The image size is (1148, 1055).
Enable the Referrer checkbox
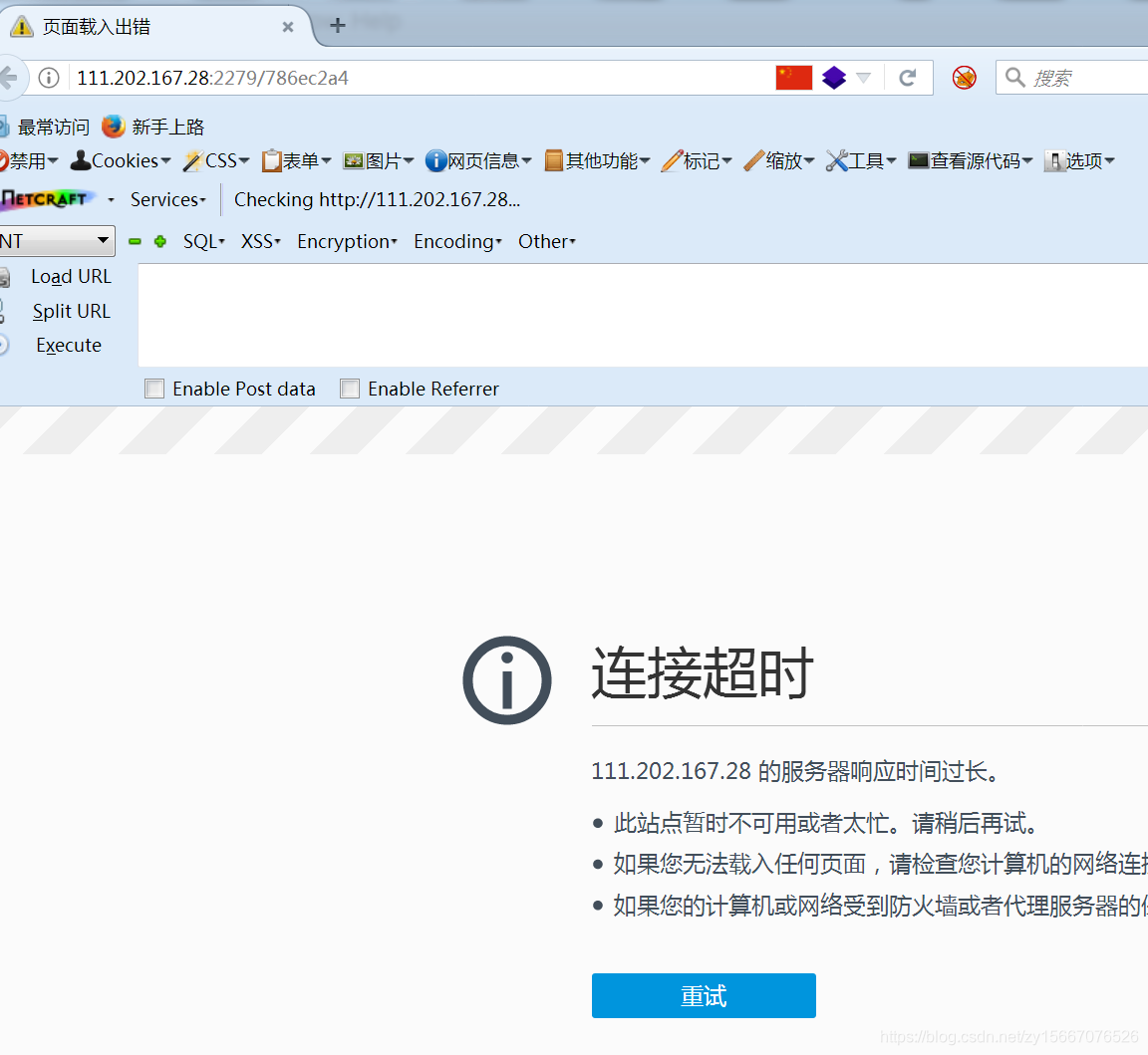tap(350, 389)
